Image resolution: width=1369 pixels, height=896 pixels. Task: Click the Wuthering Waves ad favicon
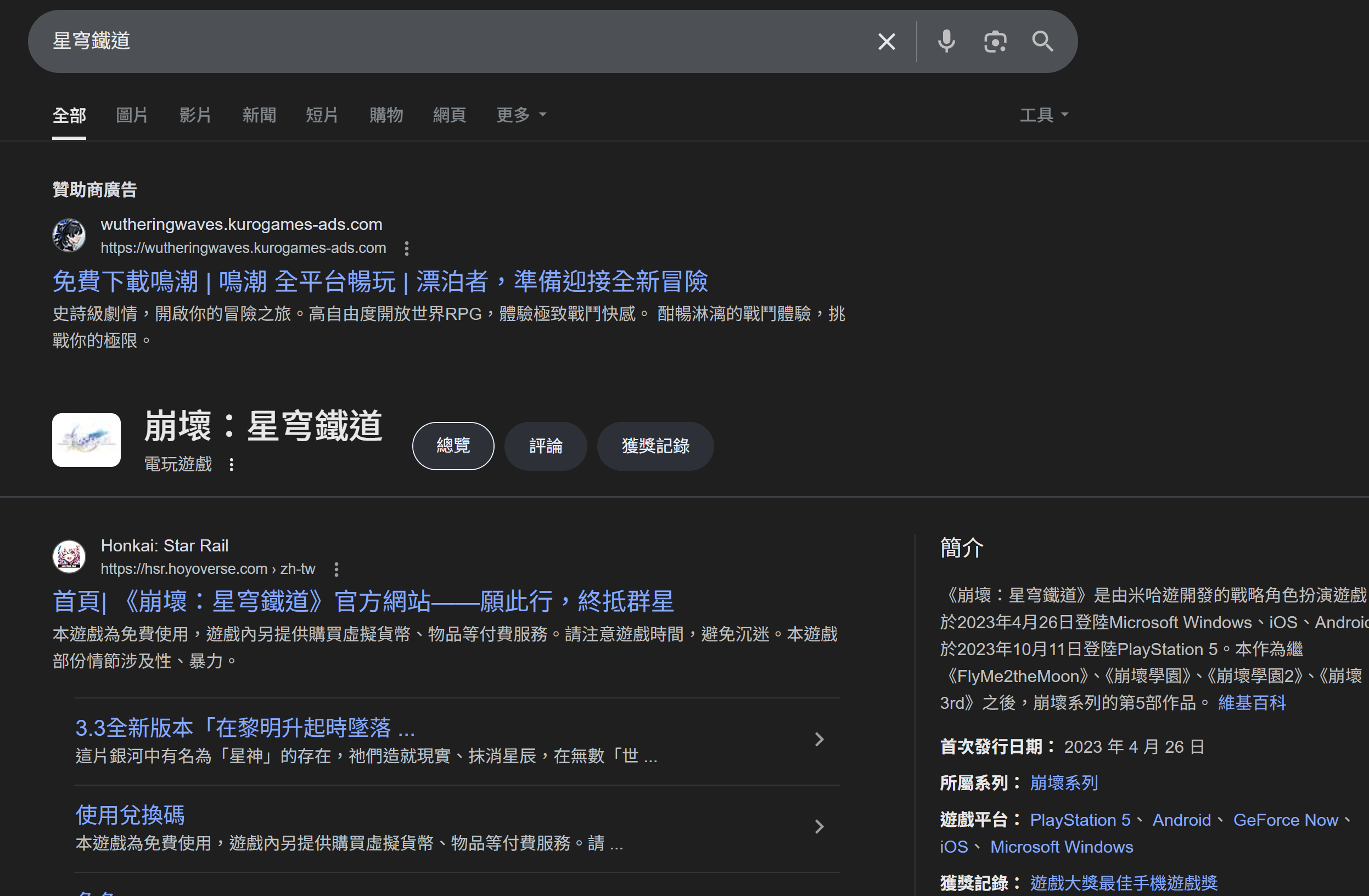[69, 235]
